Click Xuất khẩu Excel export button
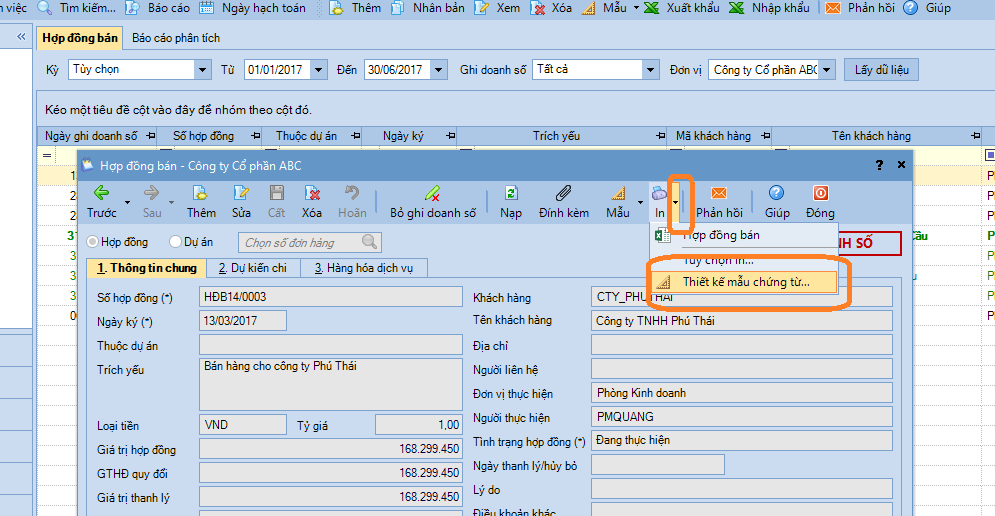 [x=682, y=8]
